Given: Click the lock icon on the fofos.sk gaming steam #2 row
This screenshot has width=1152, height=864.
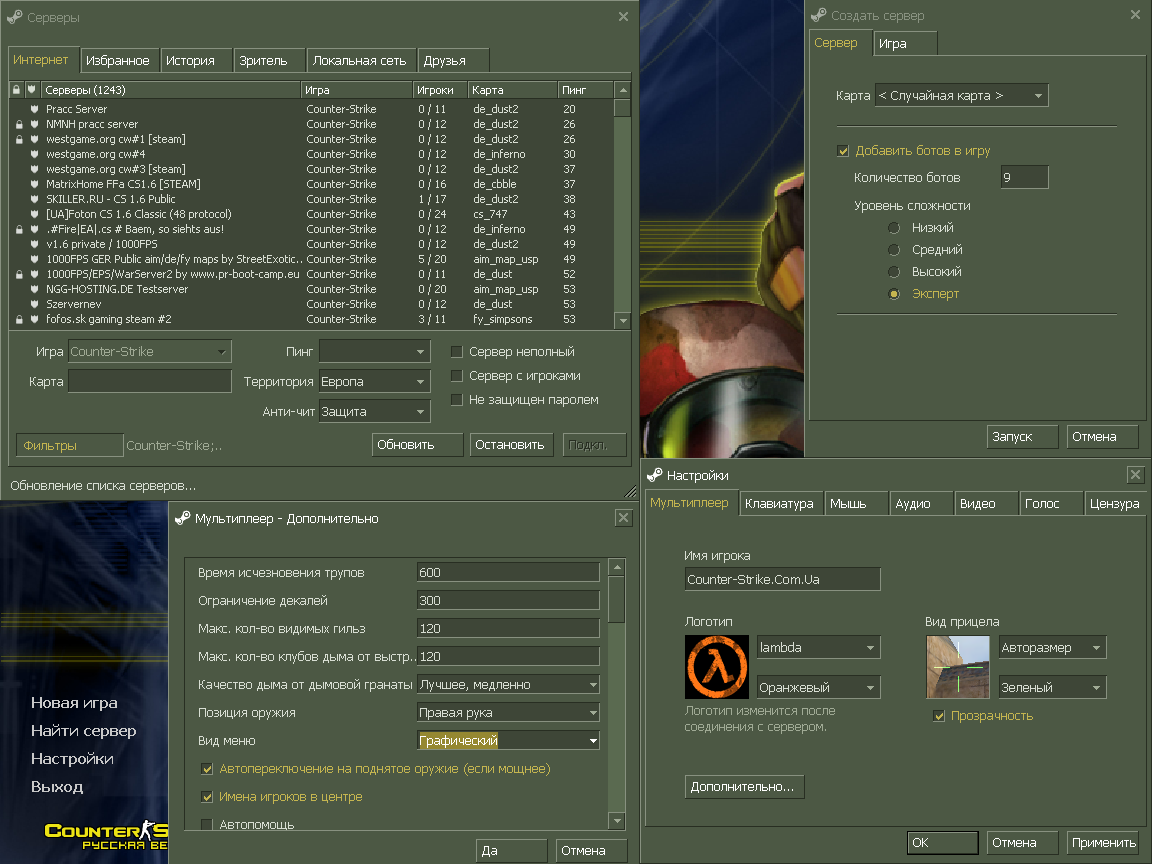Looking at the screenshot, I should tap(19, 320).
